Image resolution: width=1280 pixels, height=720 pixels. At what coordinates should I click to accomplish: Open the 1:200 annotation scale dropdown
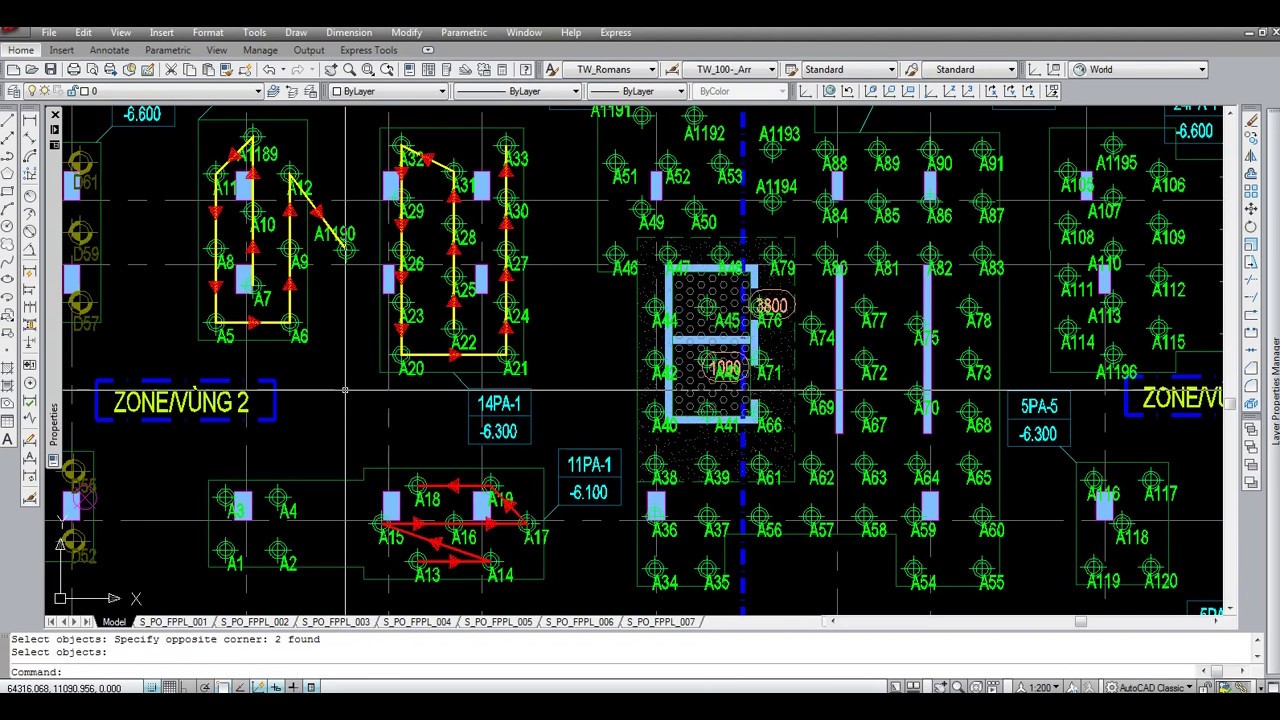[1040, 687]
